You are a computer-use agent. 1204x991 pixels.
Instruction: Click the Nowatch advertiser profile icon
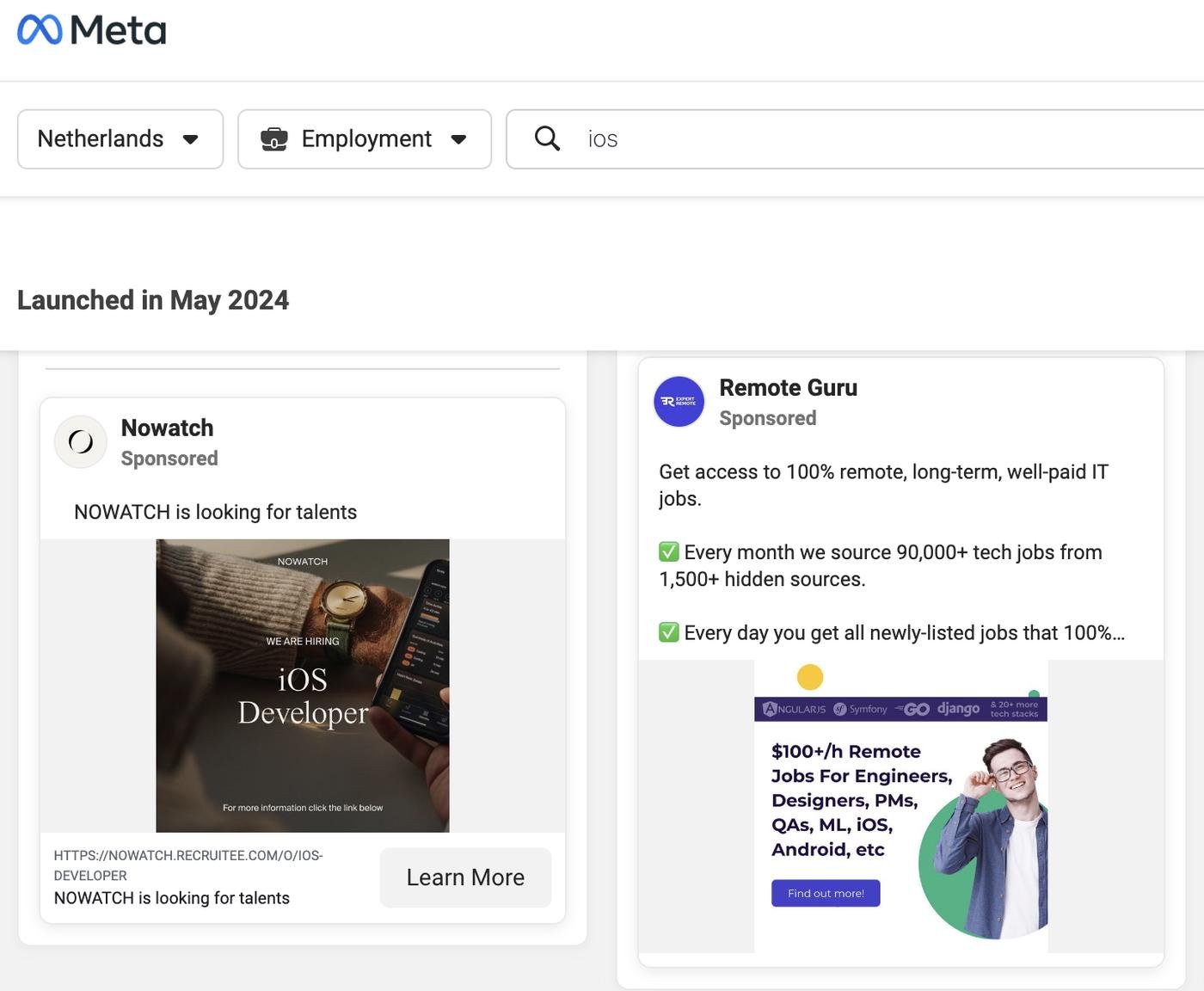pos(80,442)
